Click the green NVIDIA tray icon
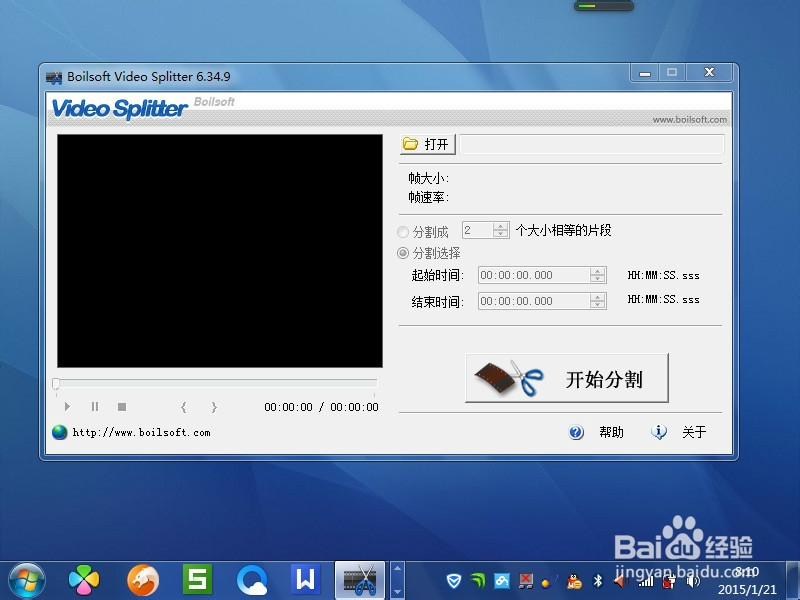This screenshot has width=800, height=600. click(x=478, y=581)
